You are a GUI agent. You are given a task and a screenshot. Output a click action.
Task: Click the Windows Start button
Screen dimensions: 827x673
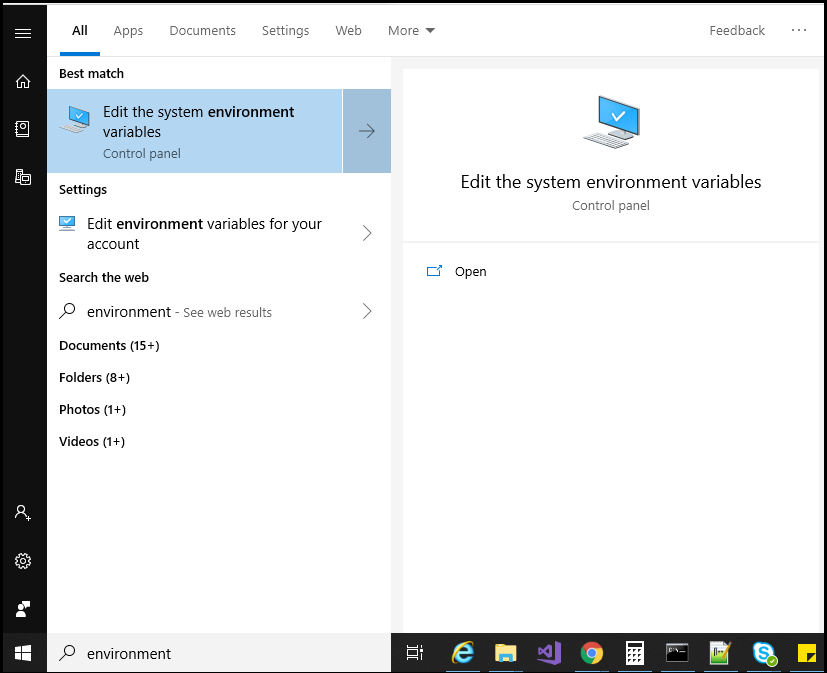[23, 653]
